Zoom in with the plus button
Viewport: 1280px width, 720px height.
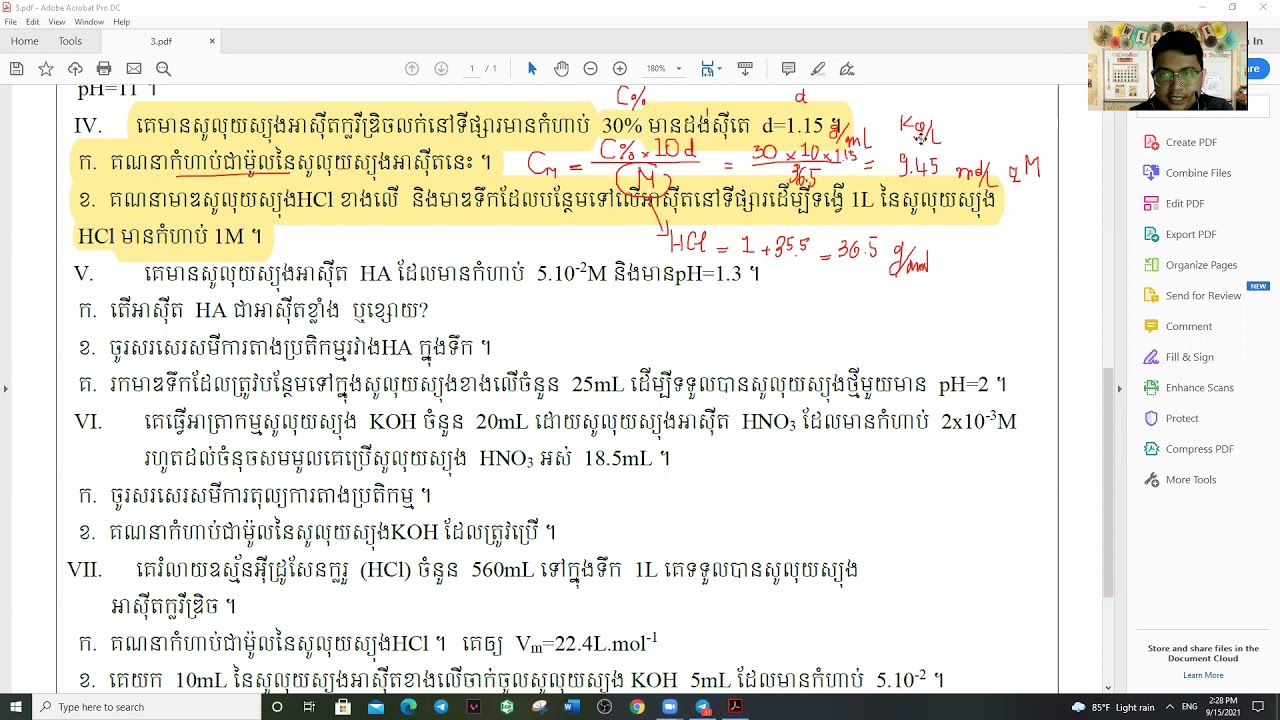pos(620,69)
